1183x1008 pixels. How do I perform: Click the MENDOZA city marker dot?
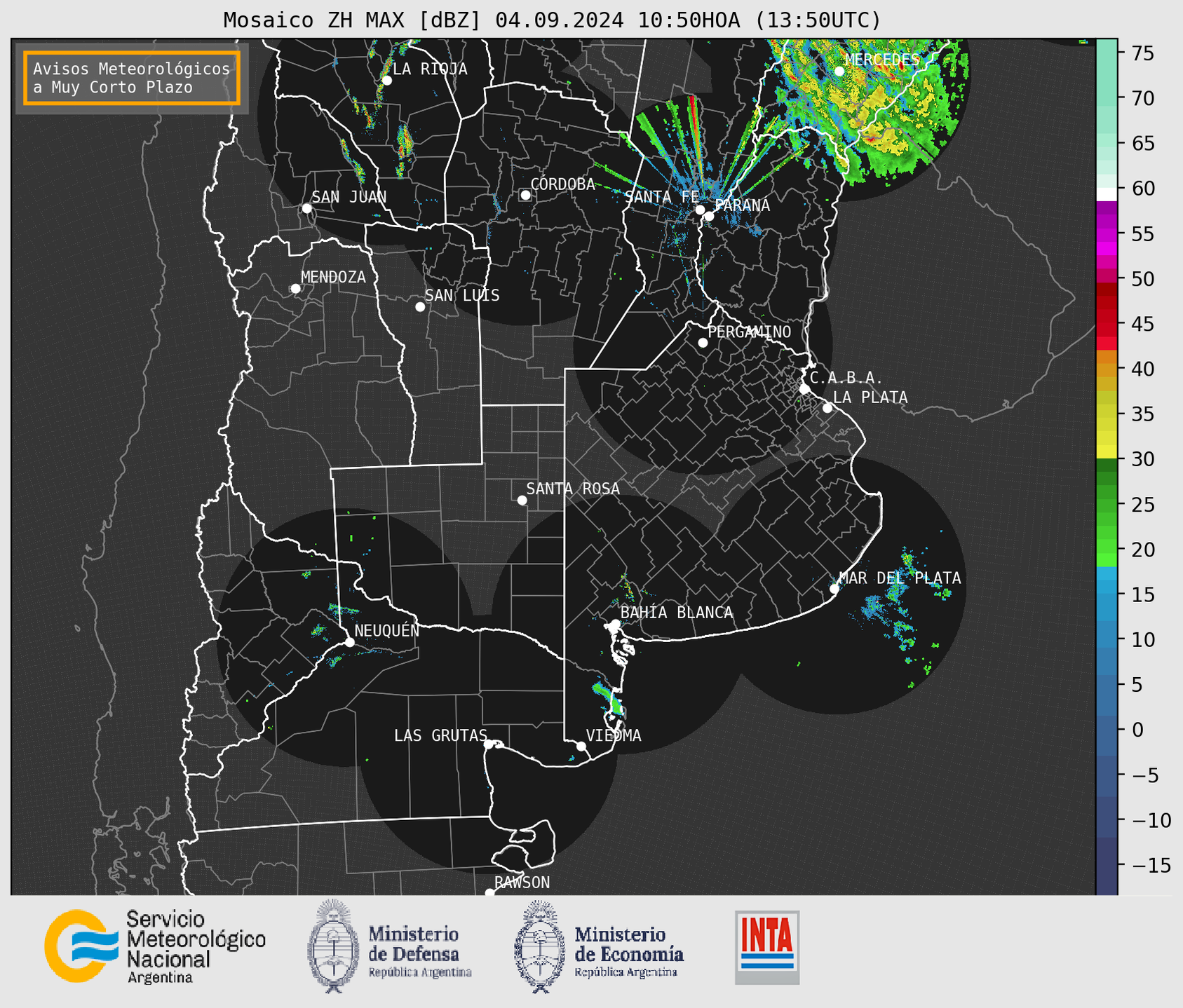pos(296,289)
